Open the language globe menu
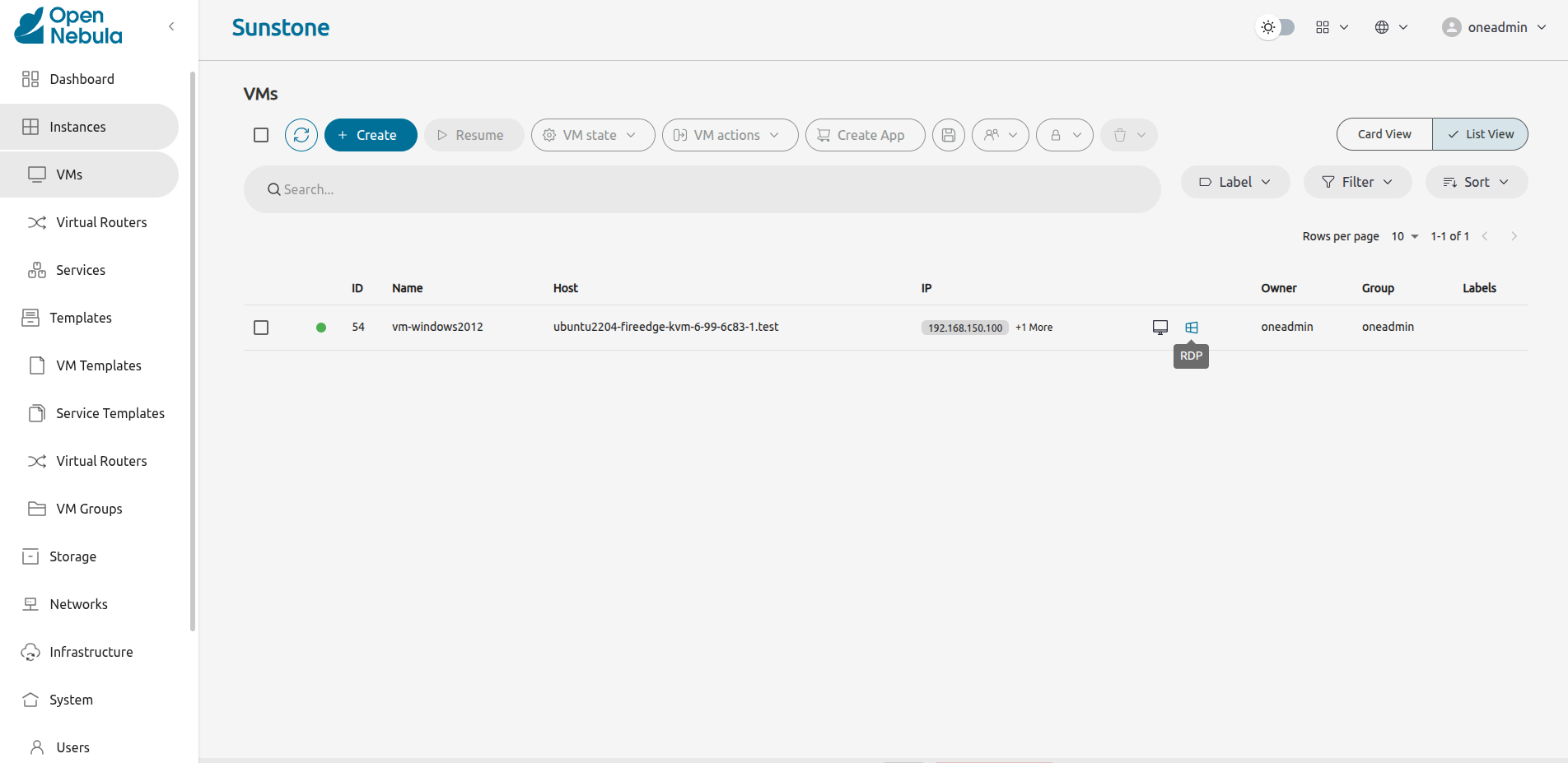The image size is (1568, 763). [1391, 27]
